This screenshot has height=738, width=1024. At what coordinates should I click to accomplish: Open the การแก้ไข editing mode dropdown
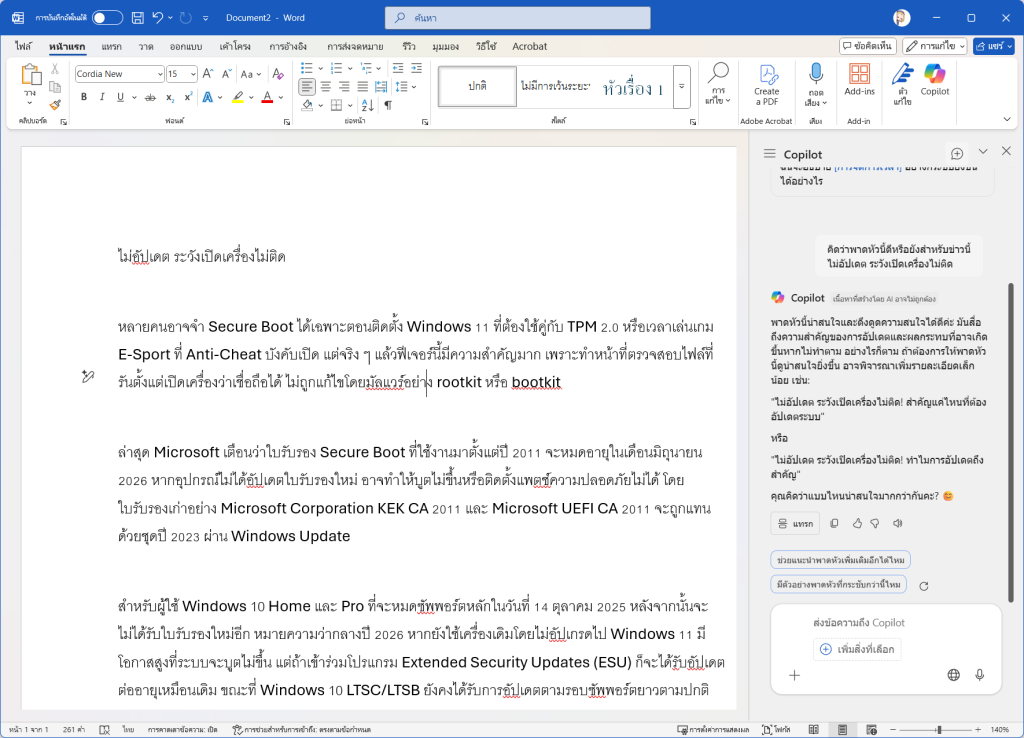click(935, 46)
